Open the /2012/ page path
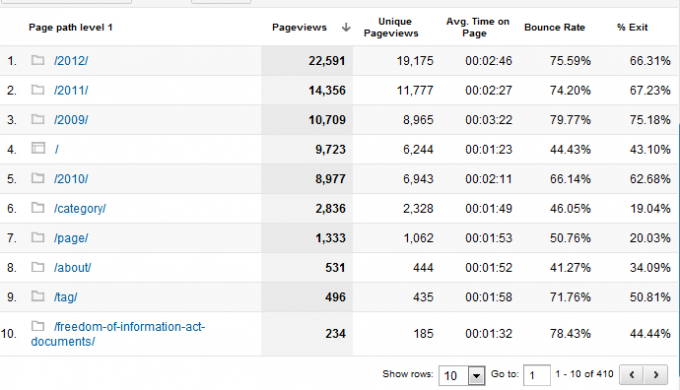 (x=71, y=61)
